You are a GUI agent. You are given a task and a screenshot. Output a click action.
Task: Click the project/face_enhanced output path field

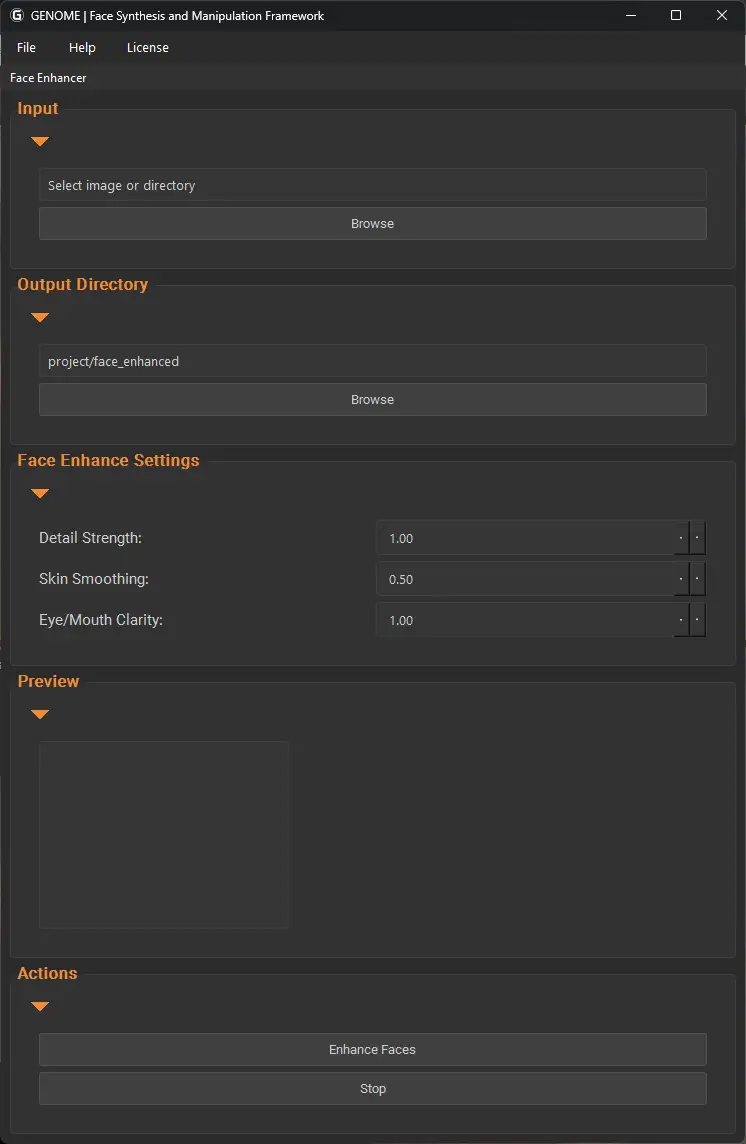coord(372,361)
